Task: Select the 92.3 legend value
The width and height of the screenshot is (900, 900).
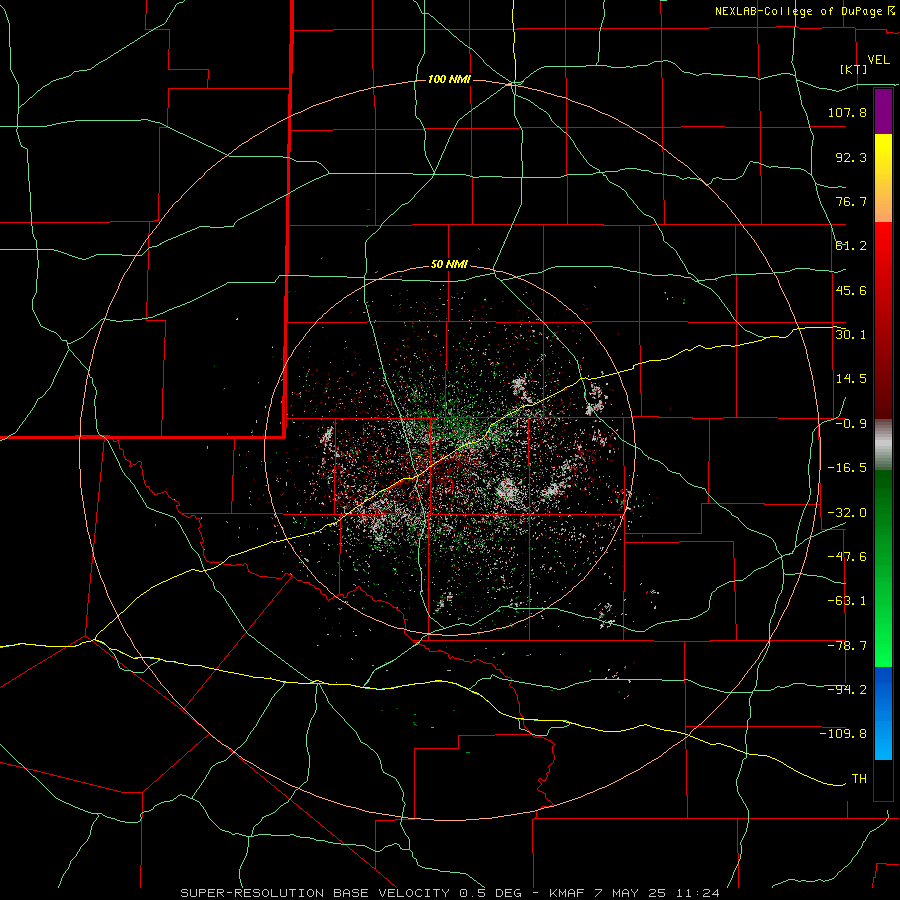Action: (851, 157)
